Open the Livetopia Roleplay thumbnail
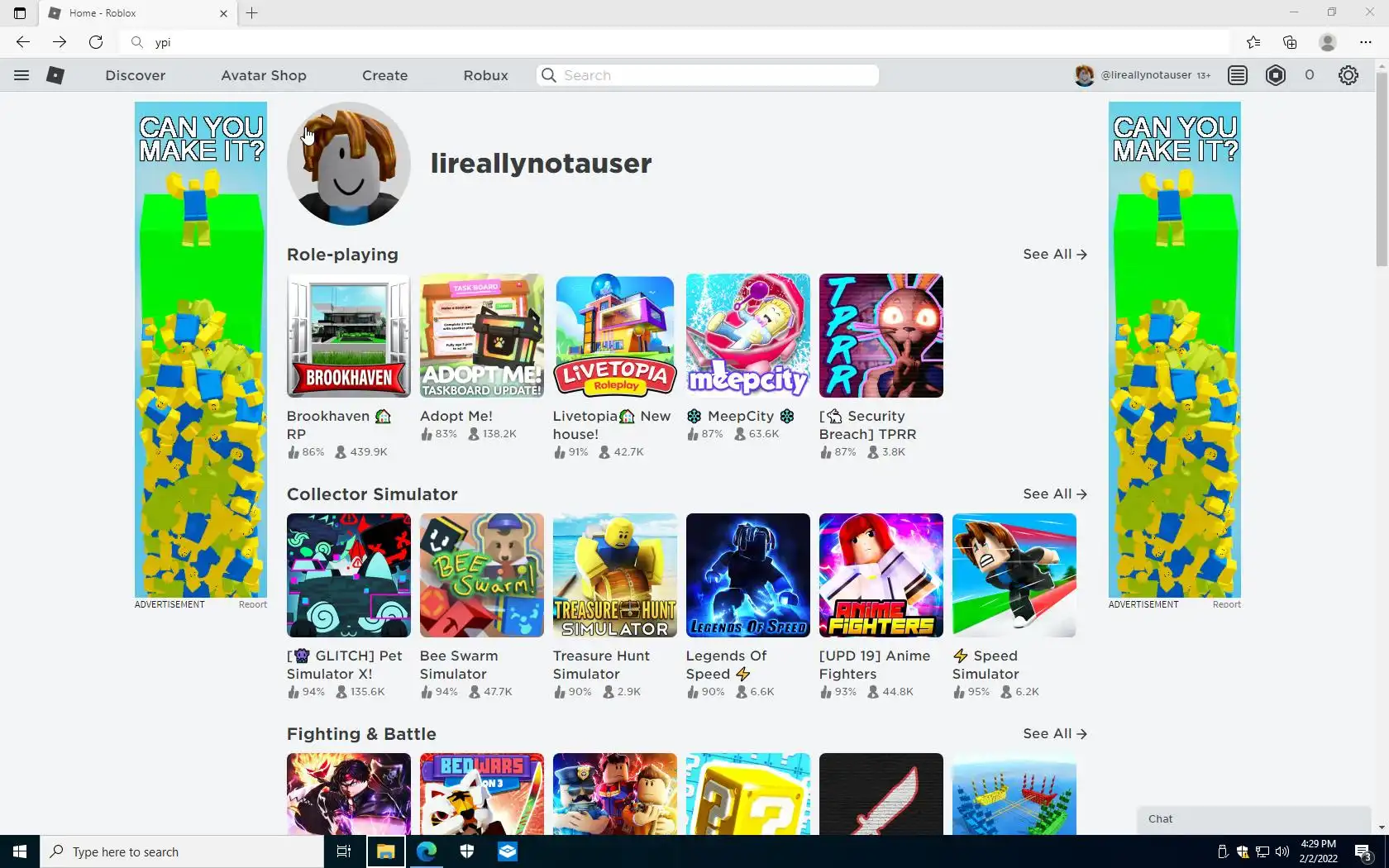This screenshot has height=868, width=1389. click(x=615, y=336)
